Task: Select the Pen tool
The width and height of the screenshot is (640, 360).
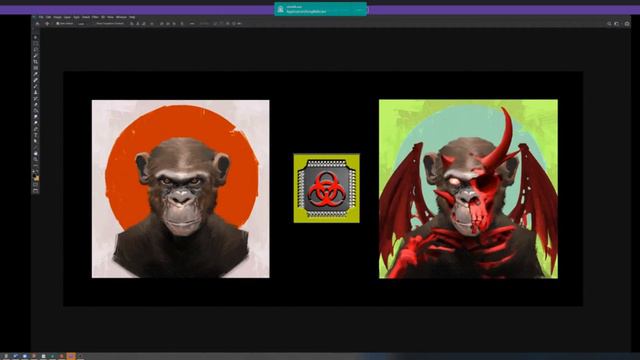Action: pos(36,129)
